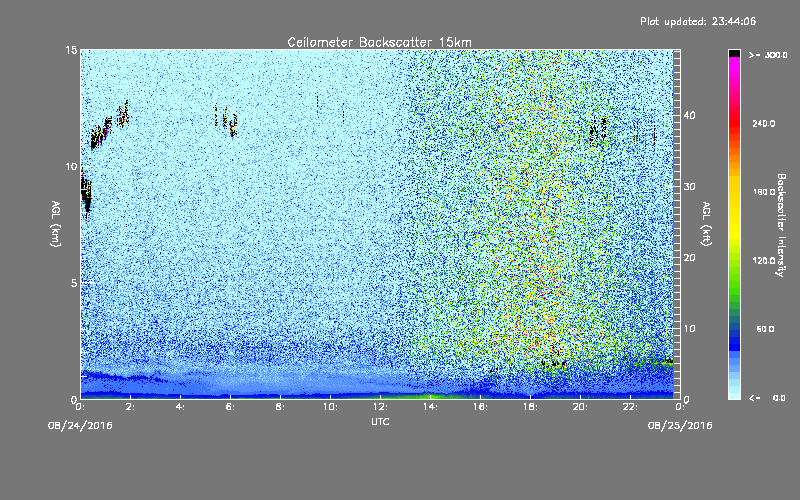Click the "240.0" colorbar label
This screenshot has width=800, height=500.
click(x=764, y=123)
